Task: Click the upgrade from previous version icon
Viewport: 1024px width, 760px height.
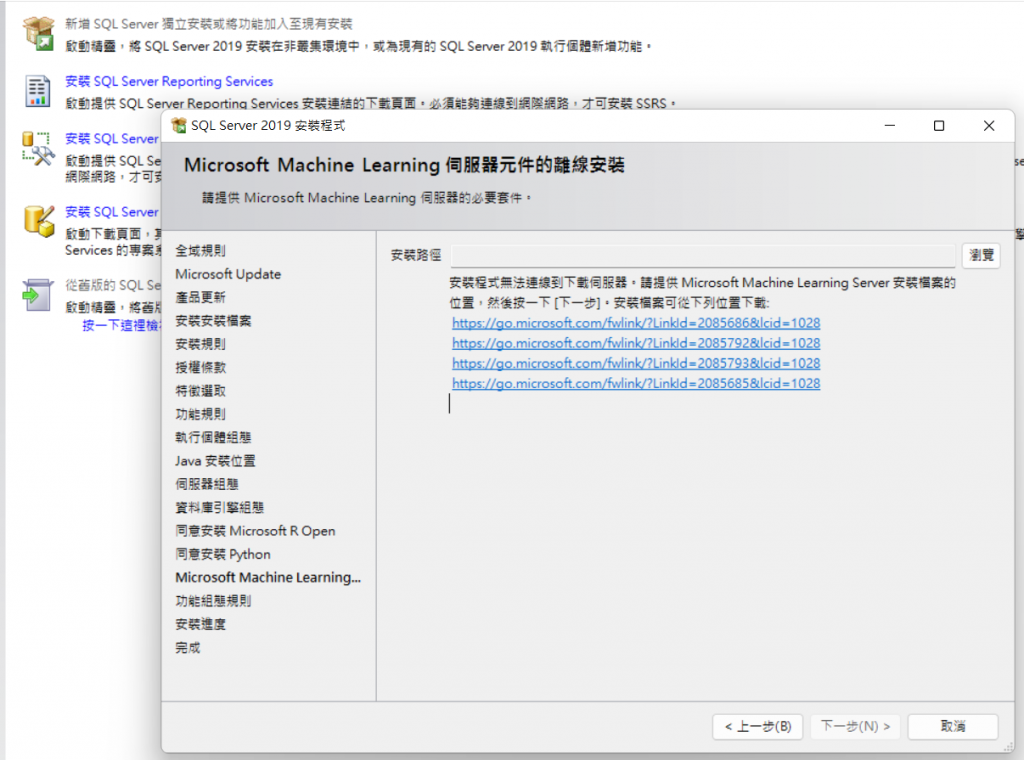Action: (x=37, y=295)
